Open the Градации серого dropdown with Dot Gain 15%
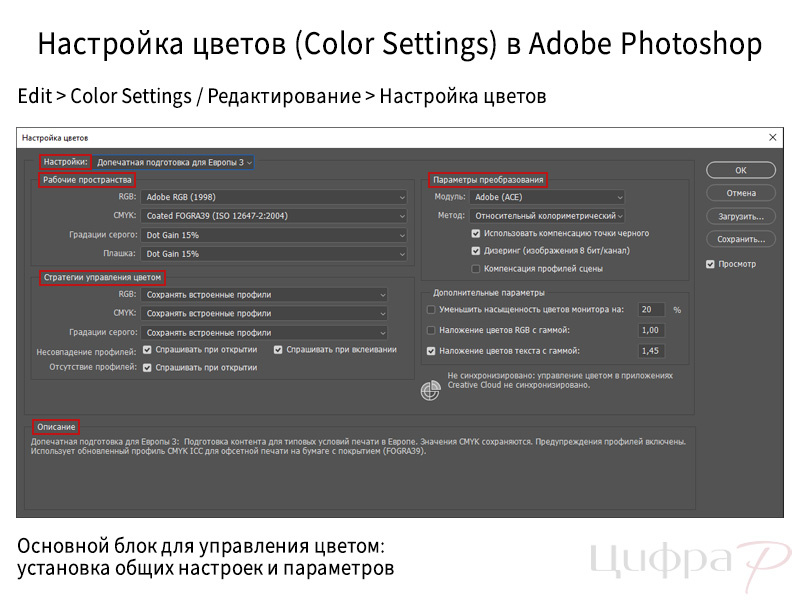Screen dimensions: 800x600 (271, 235)
